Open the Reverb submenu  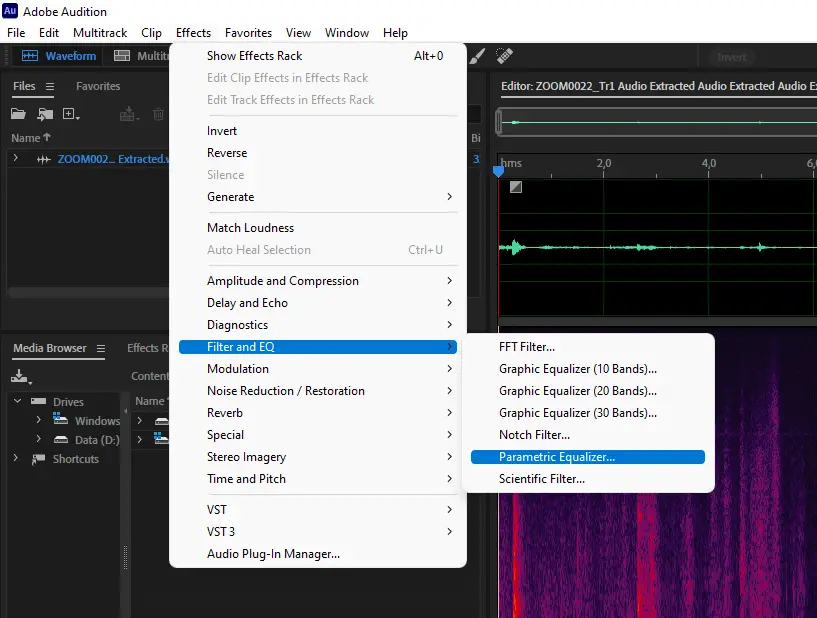[x=318, y=413]
